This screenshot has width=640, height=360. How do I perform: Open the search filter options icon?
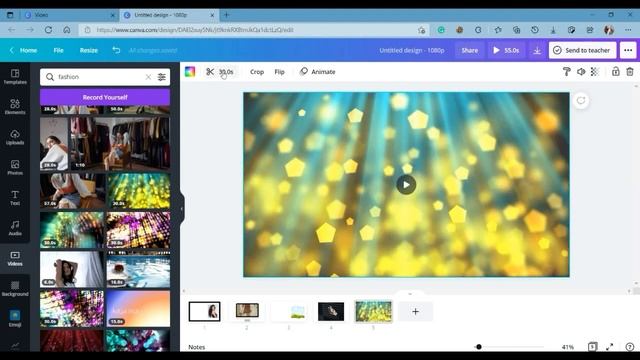tap(162, 77)
